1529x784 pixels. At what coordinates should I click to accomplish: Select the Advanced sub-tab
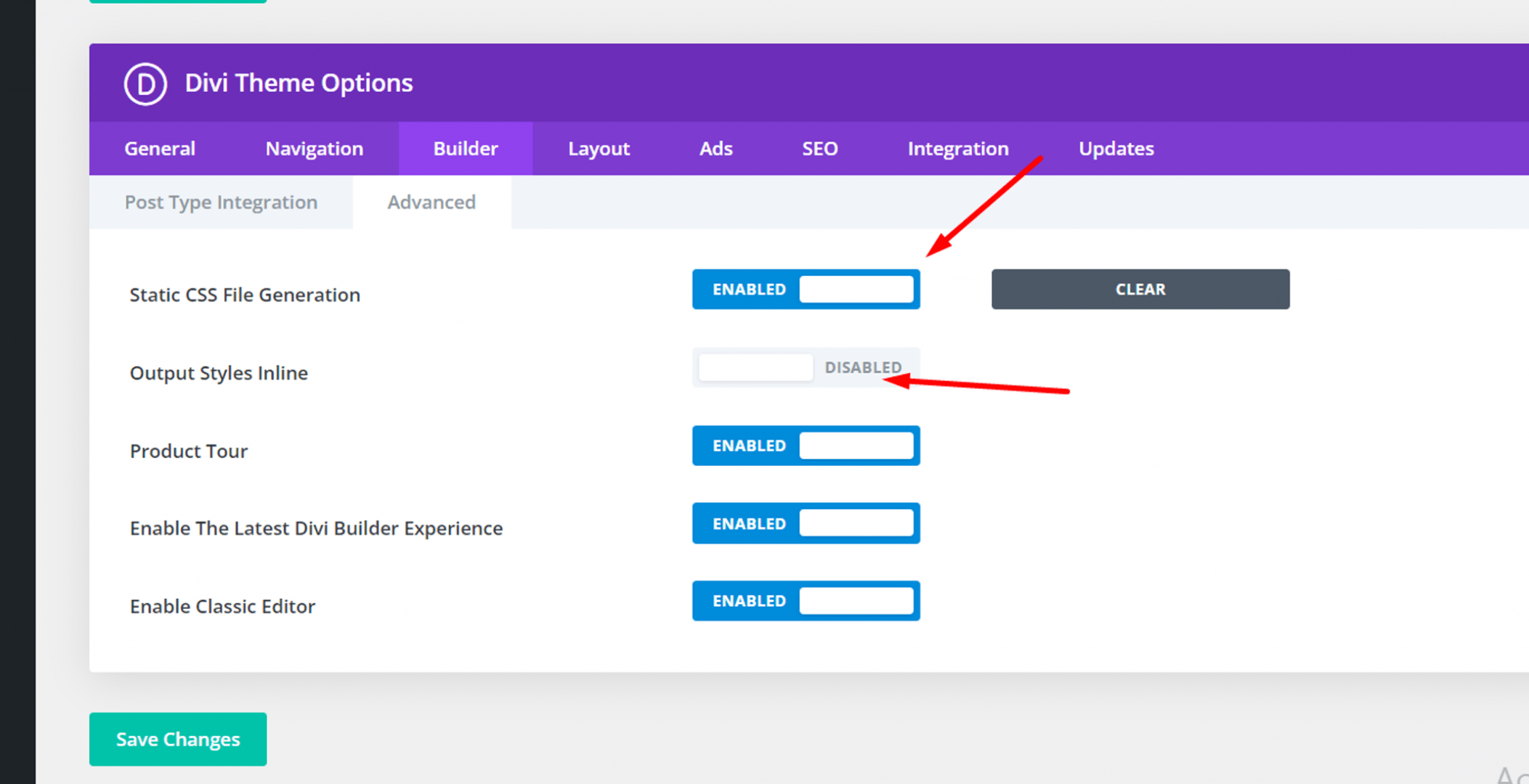coord(431,202)
